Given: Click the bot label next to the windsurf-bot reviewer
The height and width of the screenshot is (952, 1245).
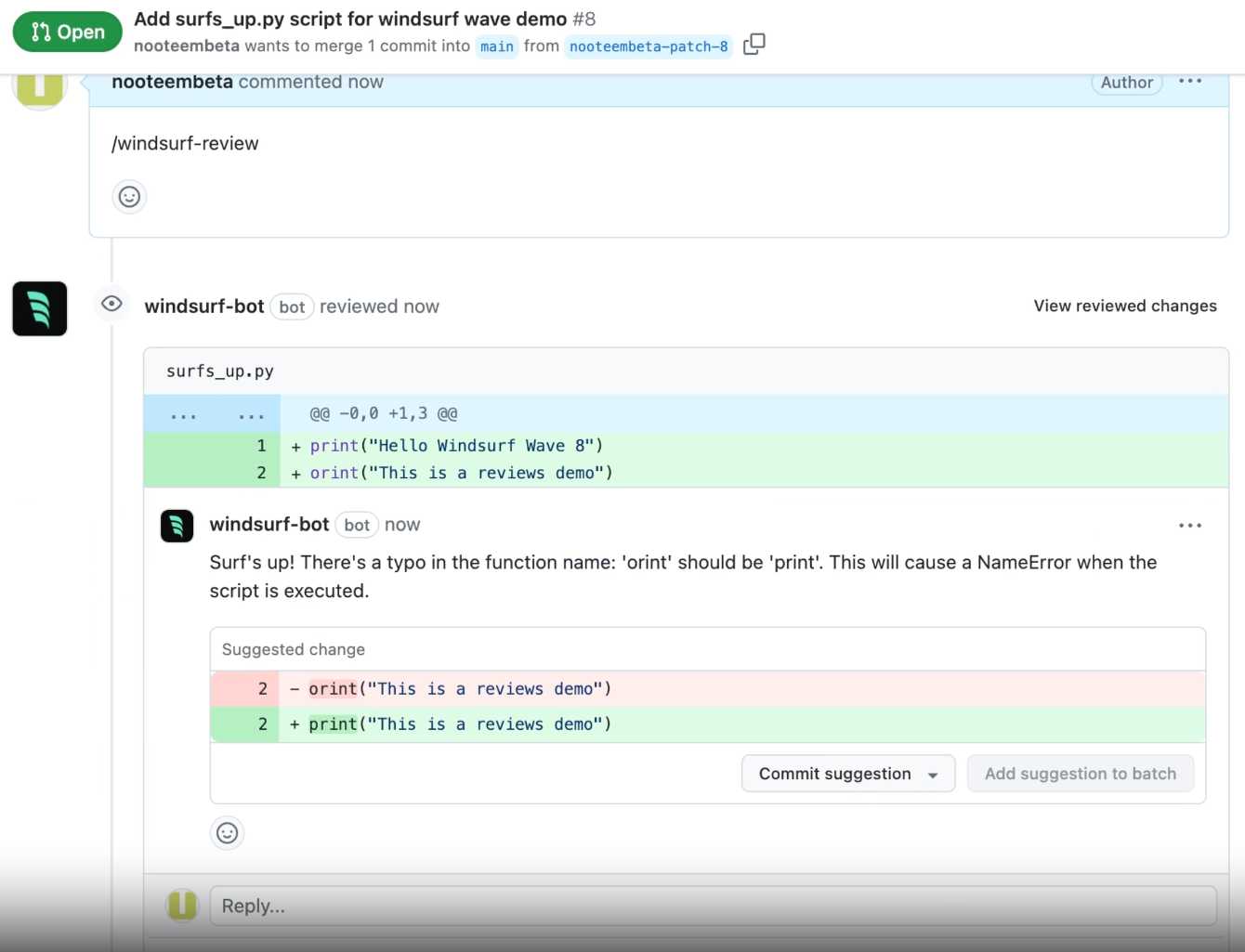Looking at the screenshot, I should pyautogui.click(x=292, y=307).
